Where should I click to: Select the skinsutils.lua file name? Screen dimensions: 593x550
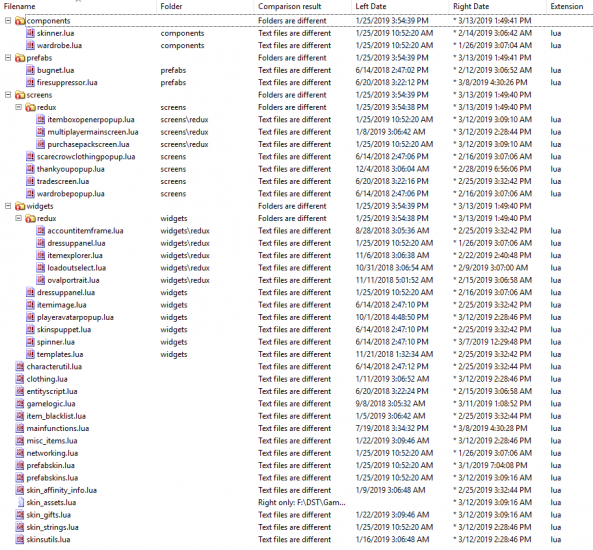point(48,540)
